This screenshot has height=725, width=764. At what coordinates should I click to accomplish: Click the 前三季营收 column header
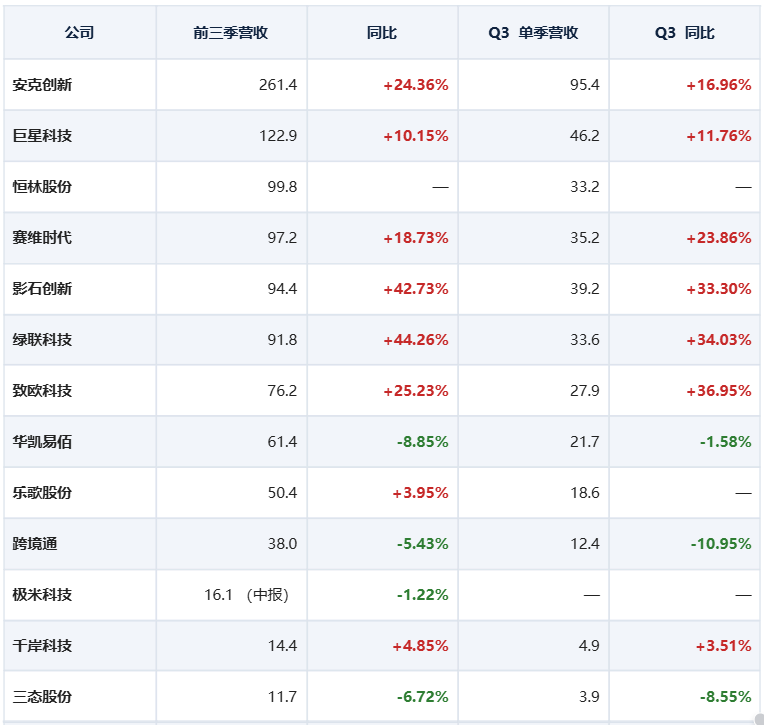(231, 33)
